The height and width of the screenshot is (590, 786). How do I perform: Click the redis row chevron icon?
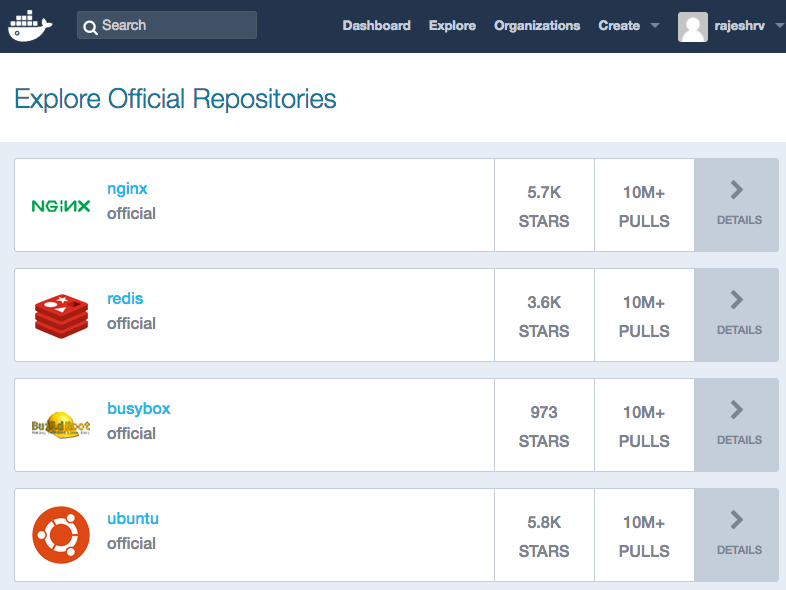pyautogui.click(x=736, y=300)
